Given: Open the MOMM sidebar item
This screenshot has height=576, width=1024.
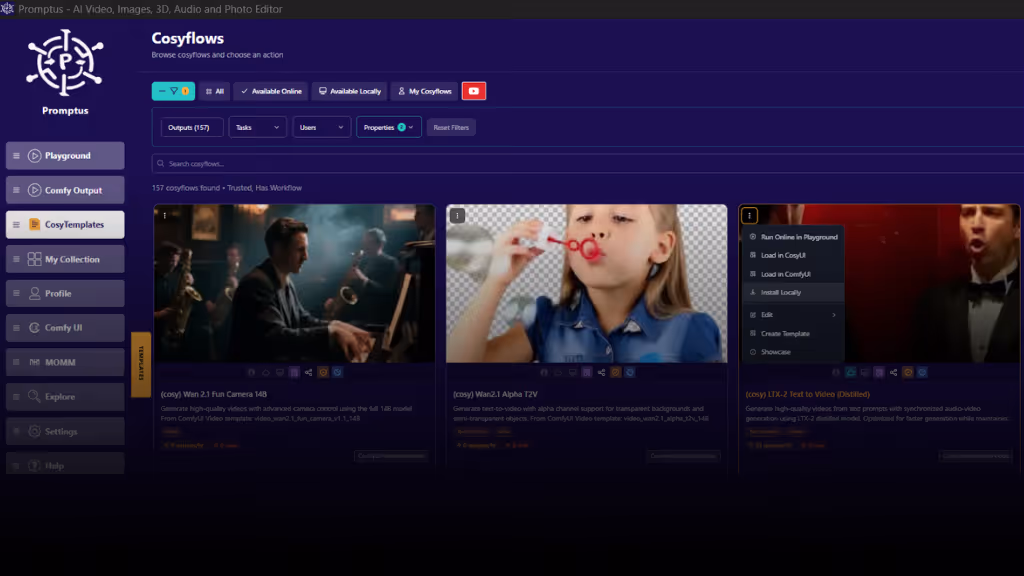Looking at the screenshot, I should coord(65,362).
